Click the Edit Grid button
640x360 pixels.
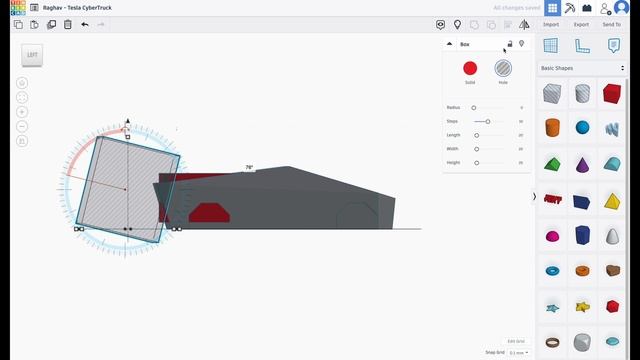click(516, 341)
